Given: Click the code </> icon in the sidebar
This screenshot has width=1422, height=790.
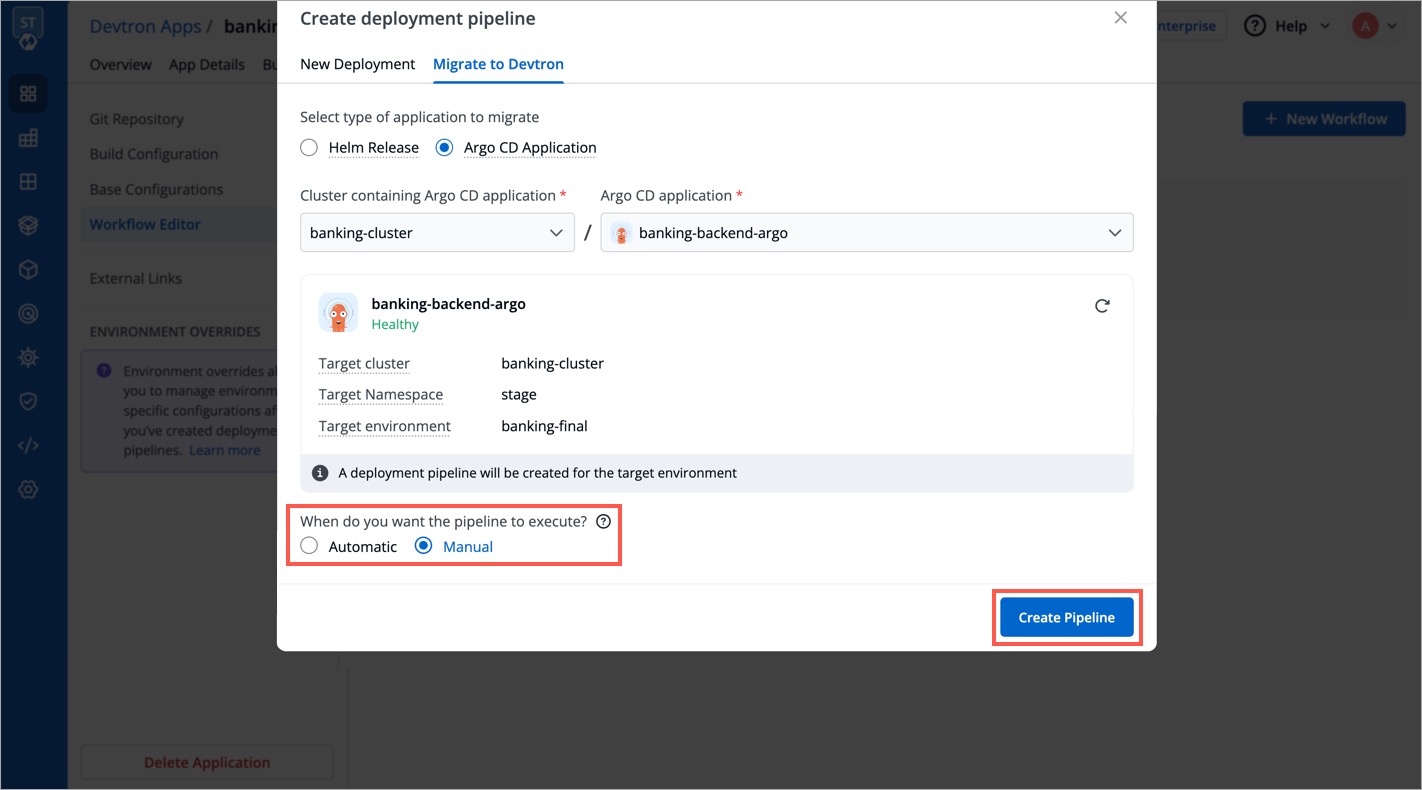Looking at the screenshot, I should (27, 444).
